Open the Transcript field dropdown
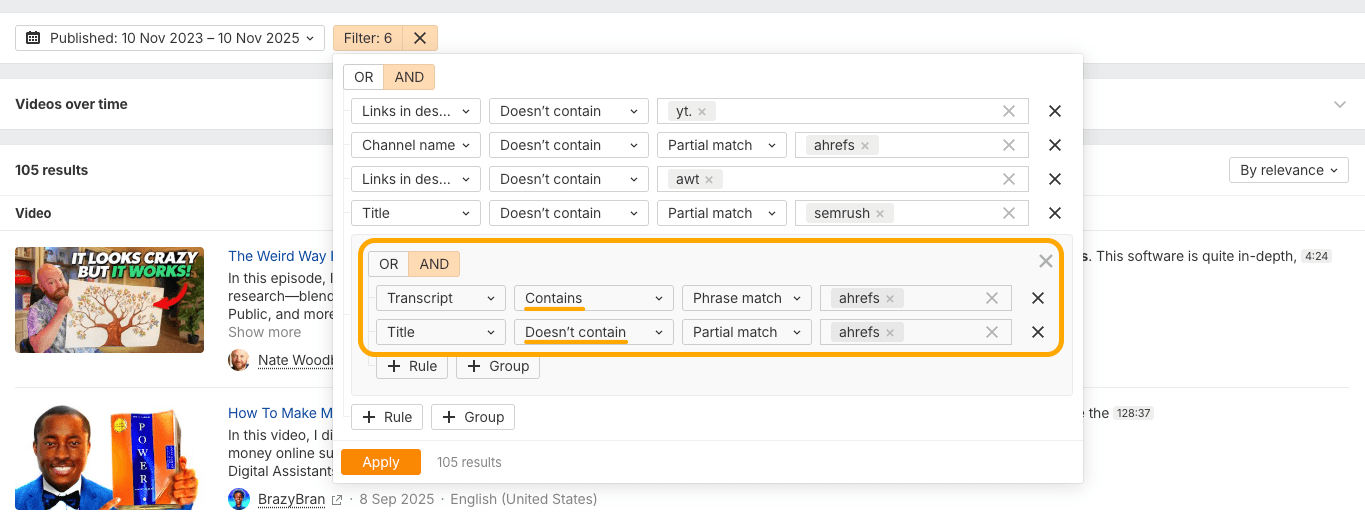This screenshot has width=1365, height=522. tap(441, 298)
